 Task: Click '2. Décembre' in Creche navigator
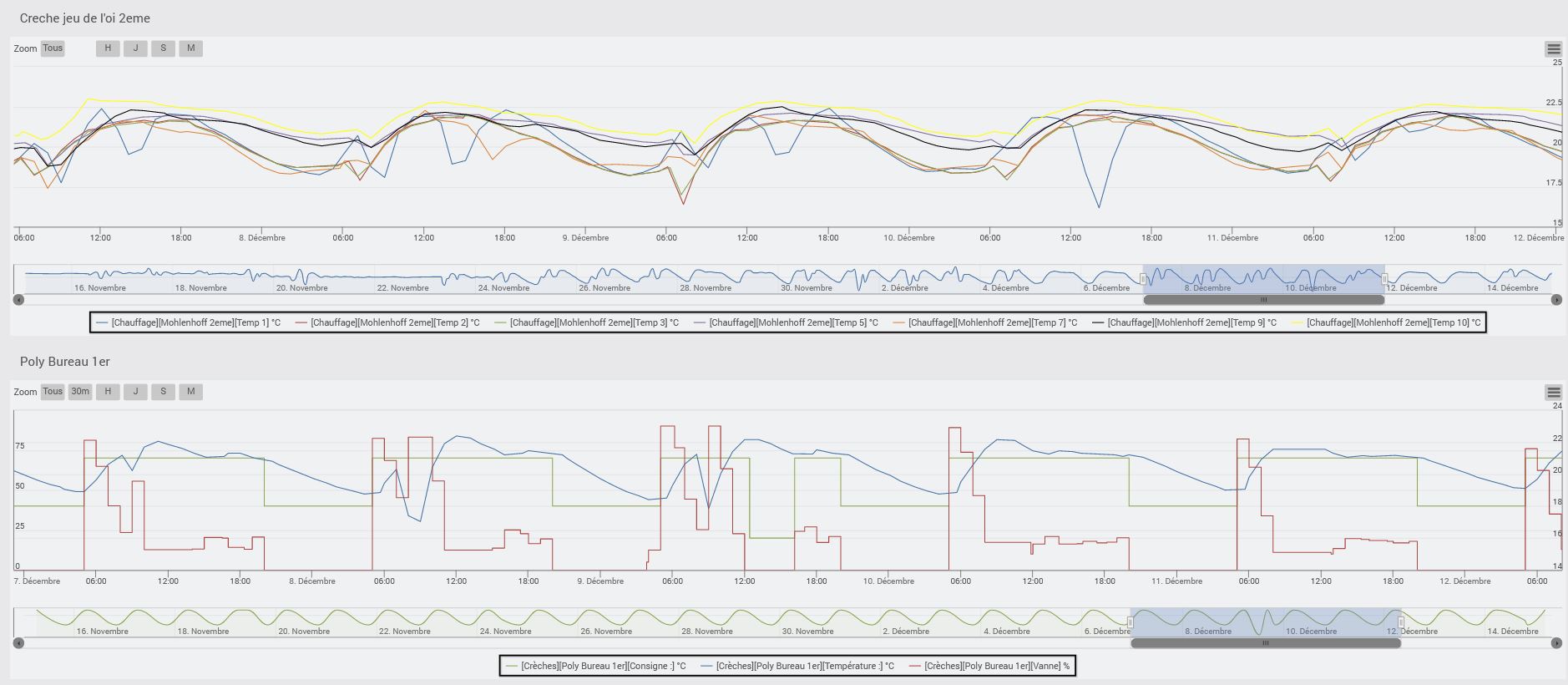click(x=907, y=288)
